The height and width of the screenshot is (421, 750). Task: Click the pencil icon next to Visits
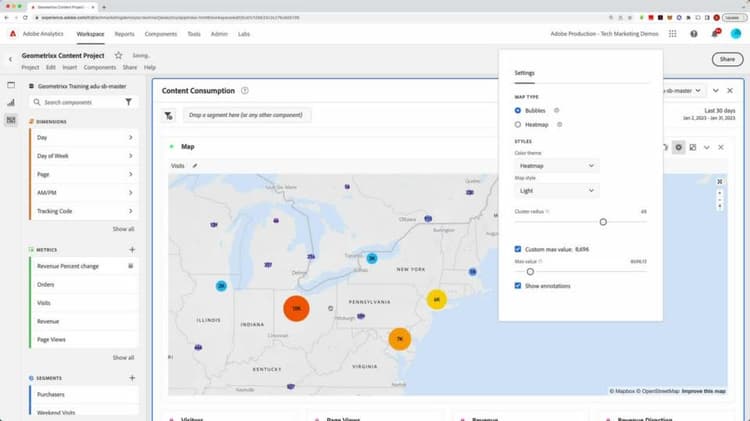pyautogui.click(x=195, y=165)
